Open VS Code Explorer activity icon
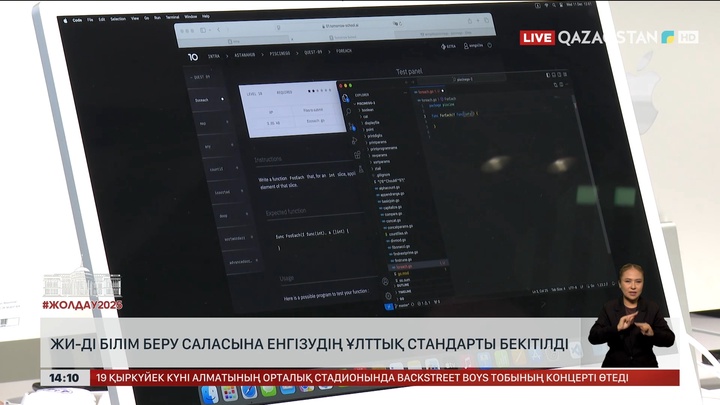This screenshot has width=720, height=405. pos(345,98)
